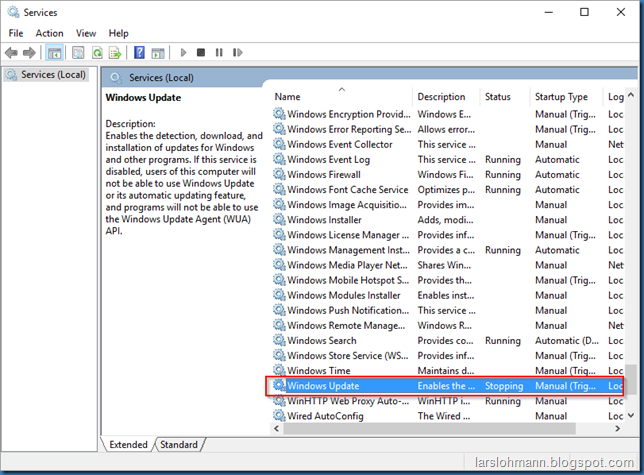Screen dimensions: 644x475
Task: Click the horizontal scrollbar right arrow
Action: coord(617,429)
